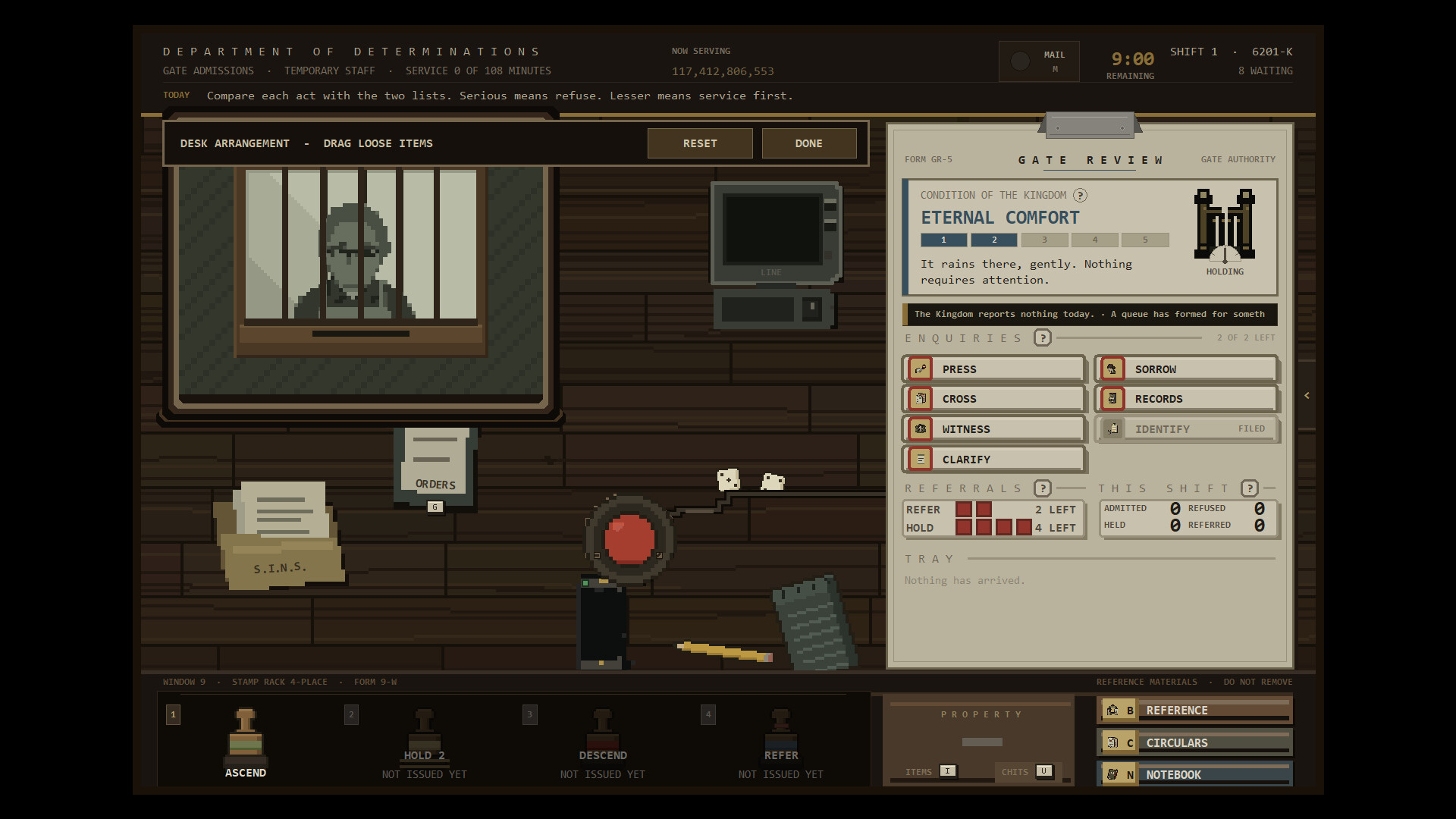This screenshot has width=1456, height=819.
Task: Open the This Shift help question mark
Action: (1250, 488)
